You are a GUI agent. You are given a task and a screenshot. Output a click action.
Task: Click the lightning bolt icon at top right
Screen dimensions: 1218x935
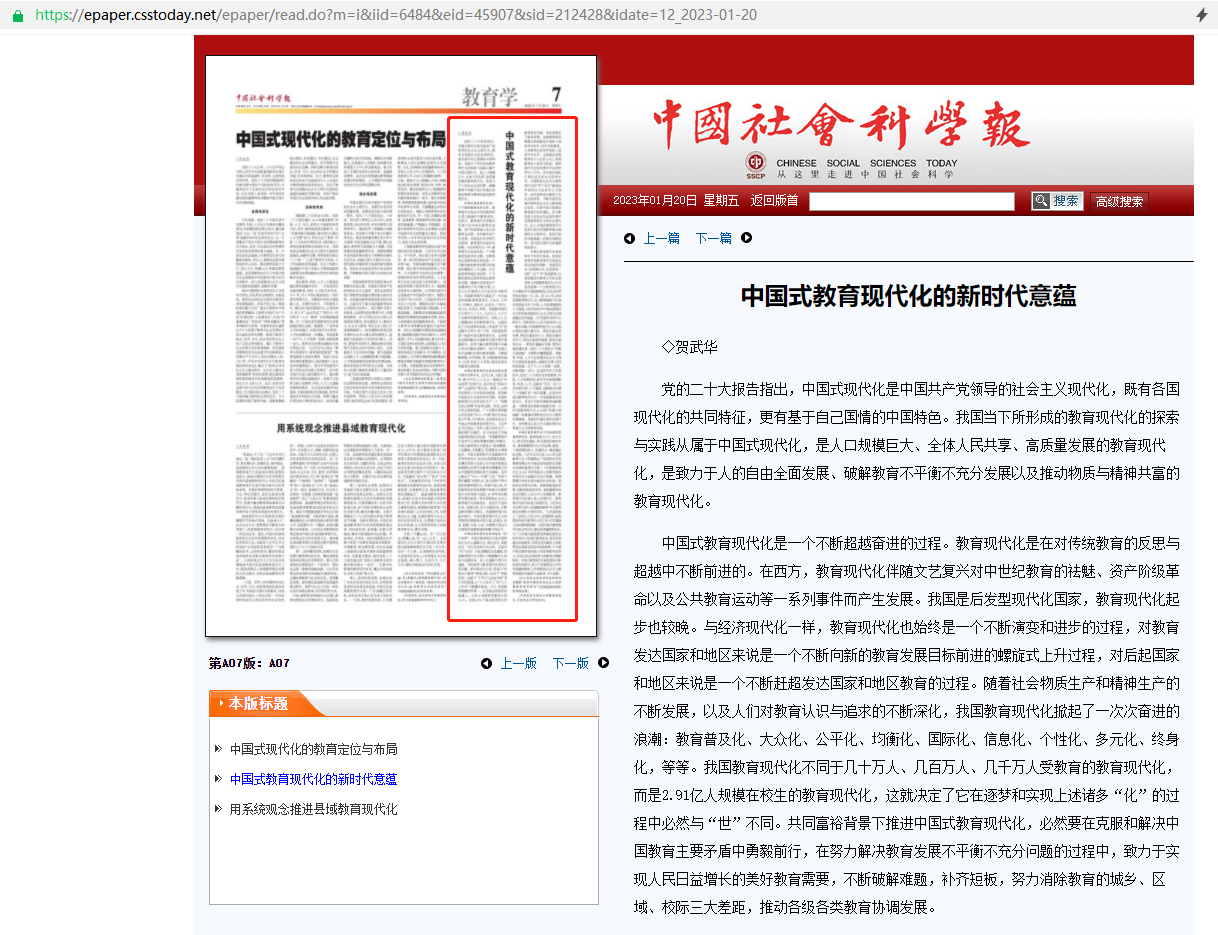[x=1201, y=16]
